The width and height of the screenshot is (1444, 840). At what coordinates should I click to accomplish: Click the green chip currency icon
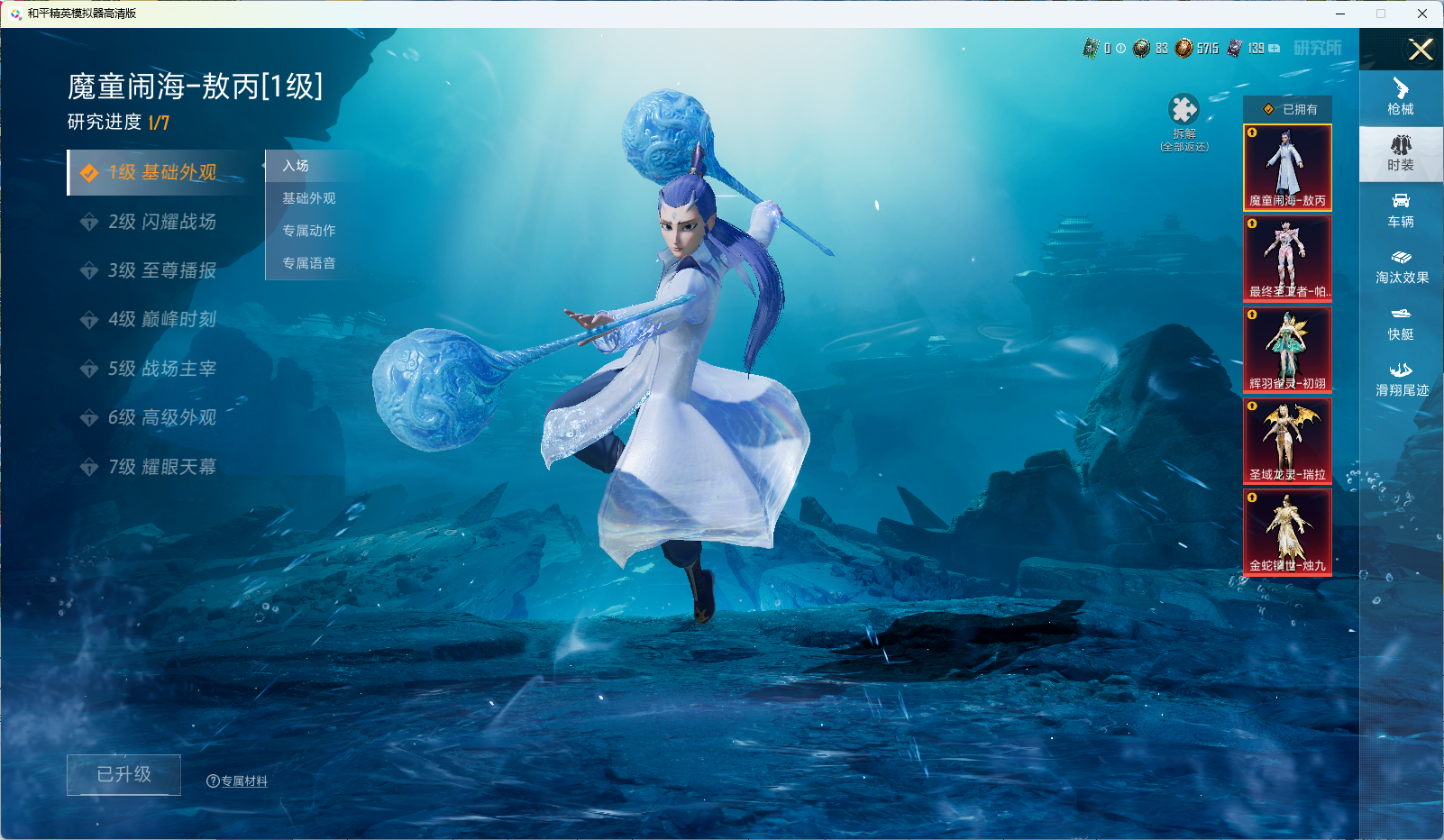coord(1091,48)
